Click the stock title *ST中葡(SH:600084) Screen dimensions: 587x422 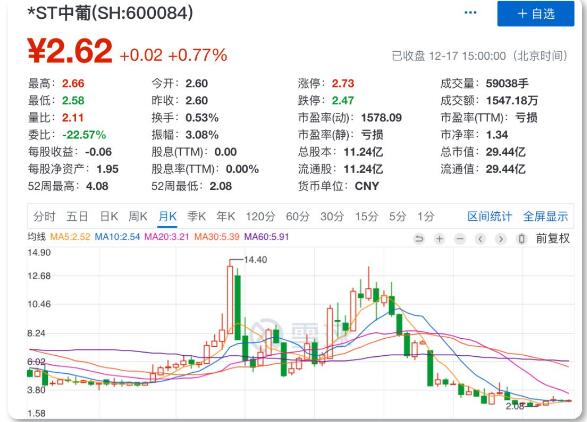click(x=110, y=13)
